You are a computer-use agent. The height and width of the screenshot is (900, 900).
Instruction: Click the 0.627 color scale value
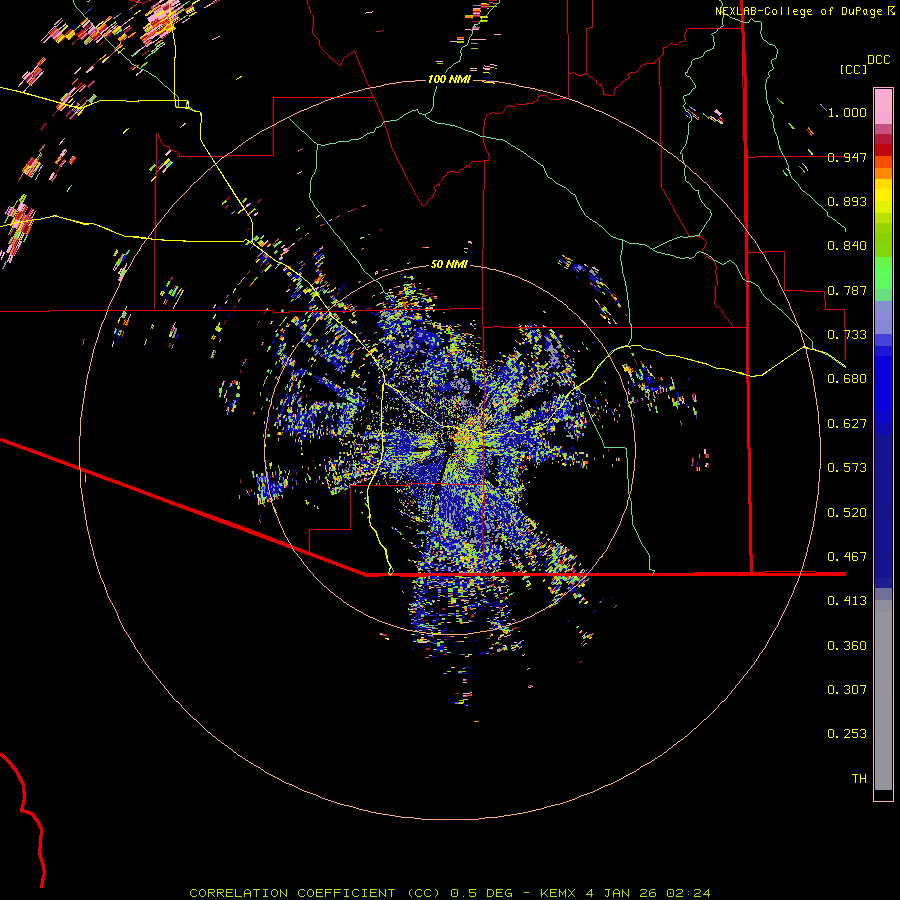pyautogui.click(x=847, y=424)
